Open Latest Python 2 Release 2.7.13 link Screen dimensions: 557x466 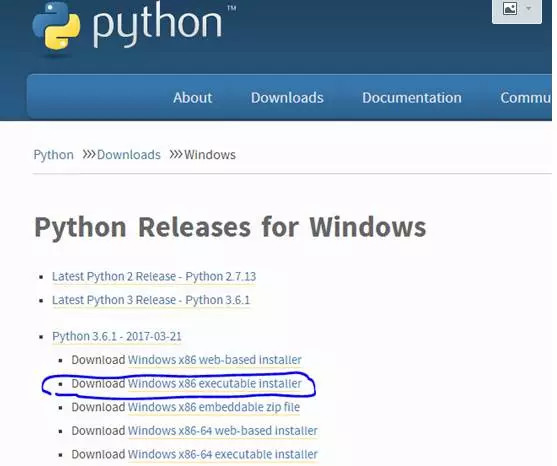coord(154,276)
